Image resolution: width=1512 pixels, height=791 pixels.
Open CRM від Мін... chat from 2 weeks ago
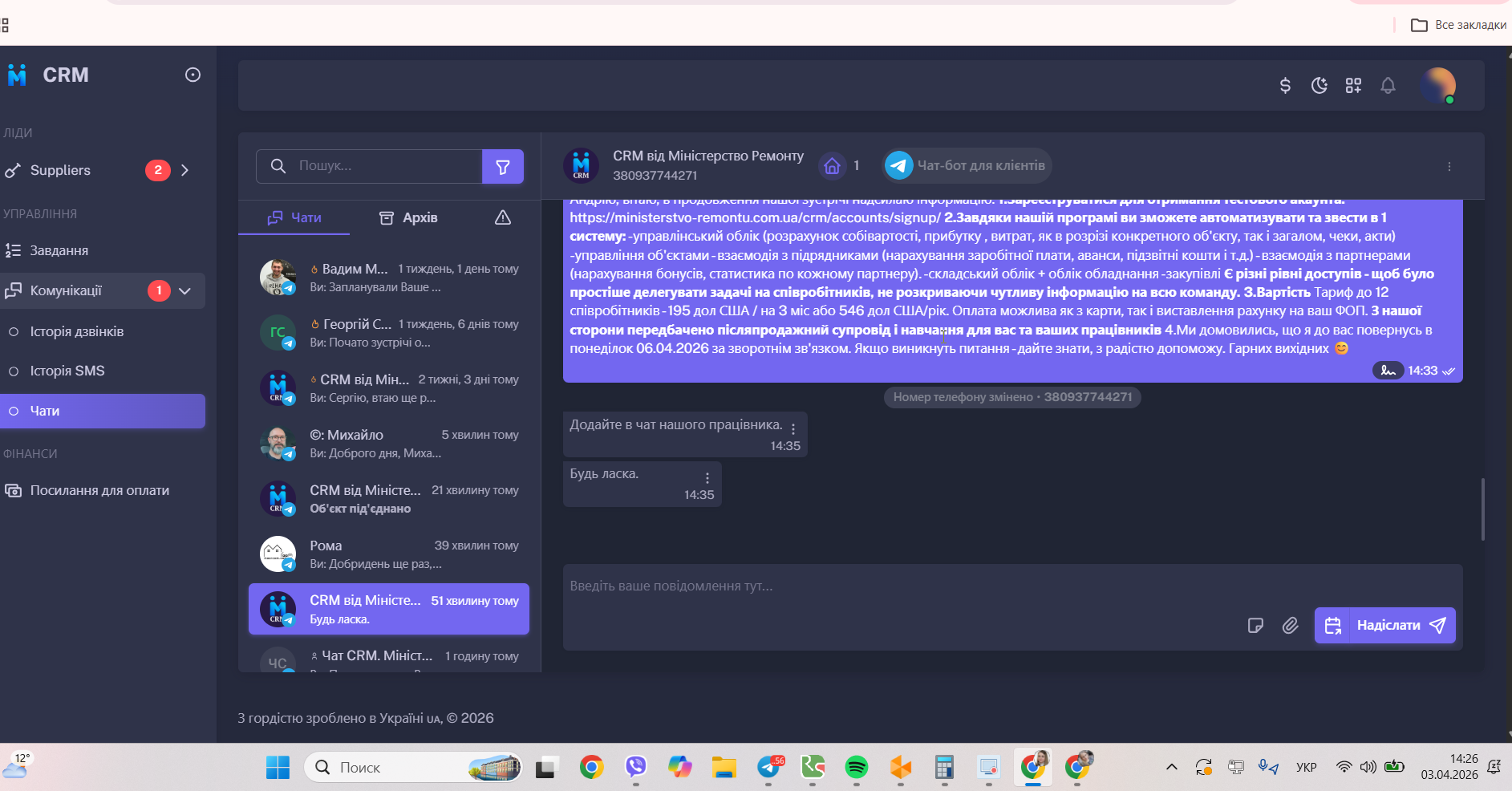[x=389, y=388]
